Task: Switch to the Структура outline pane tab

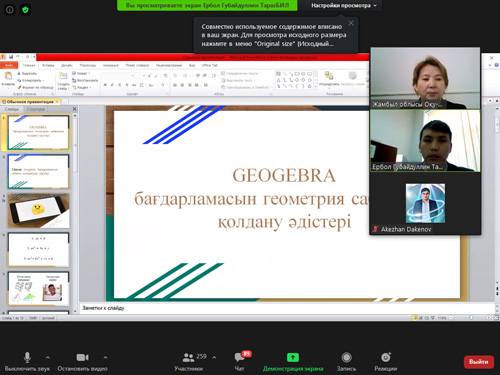Action: tap(36, 109)
